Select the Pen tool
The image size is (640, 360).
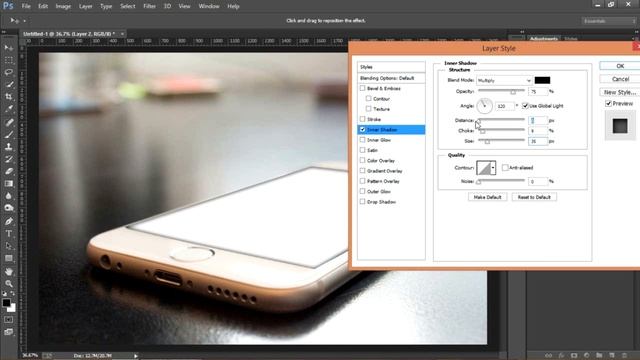tap(9, 221)
